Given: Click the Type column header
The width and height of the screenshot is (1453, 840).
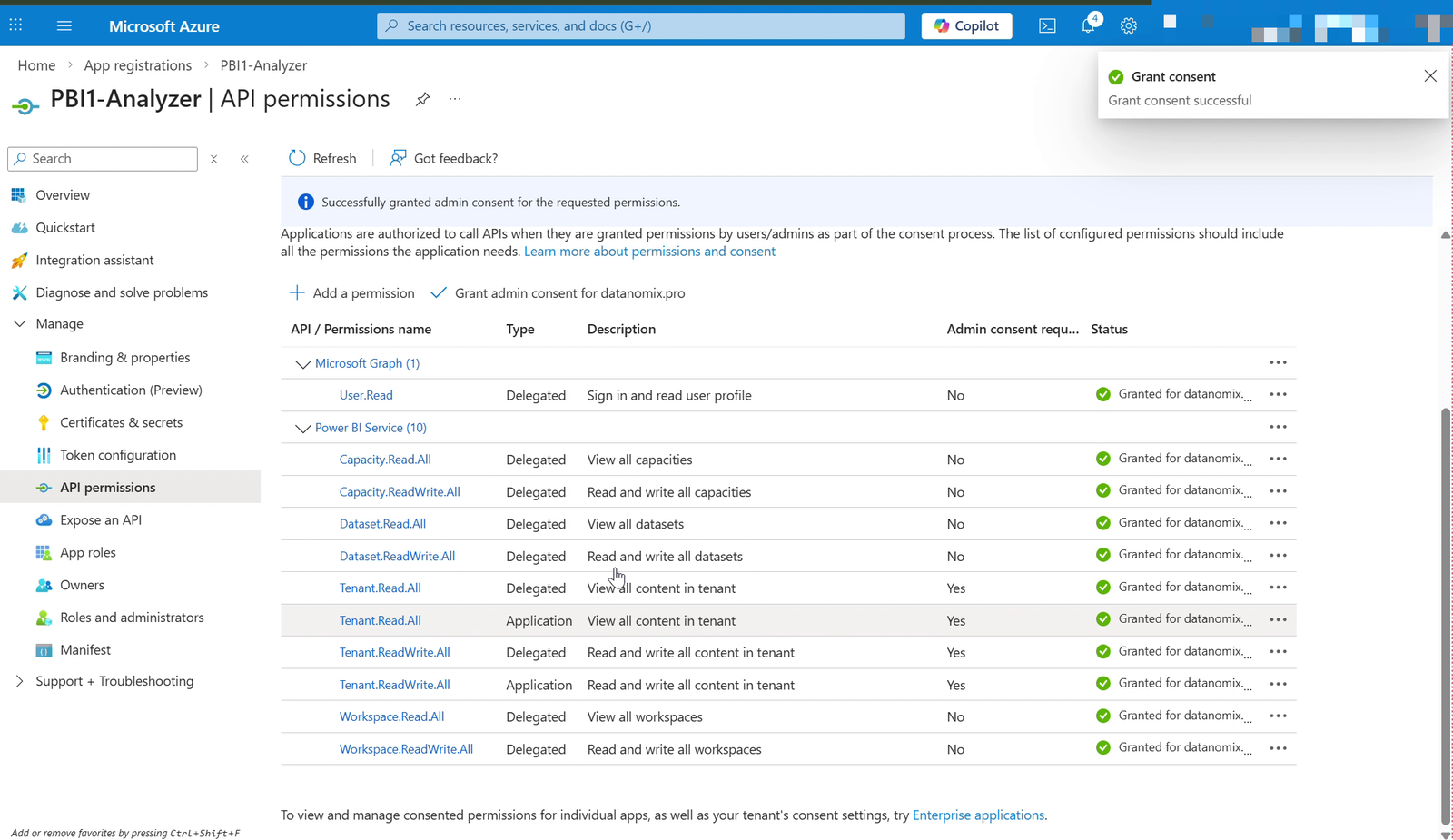Looking at the screenshot, I should 520,329.
